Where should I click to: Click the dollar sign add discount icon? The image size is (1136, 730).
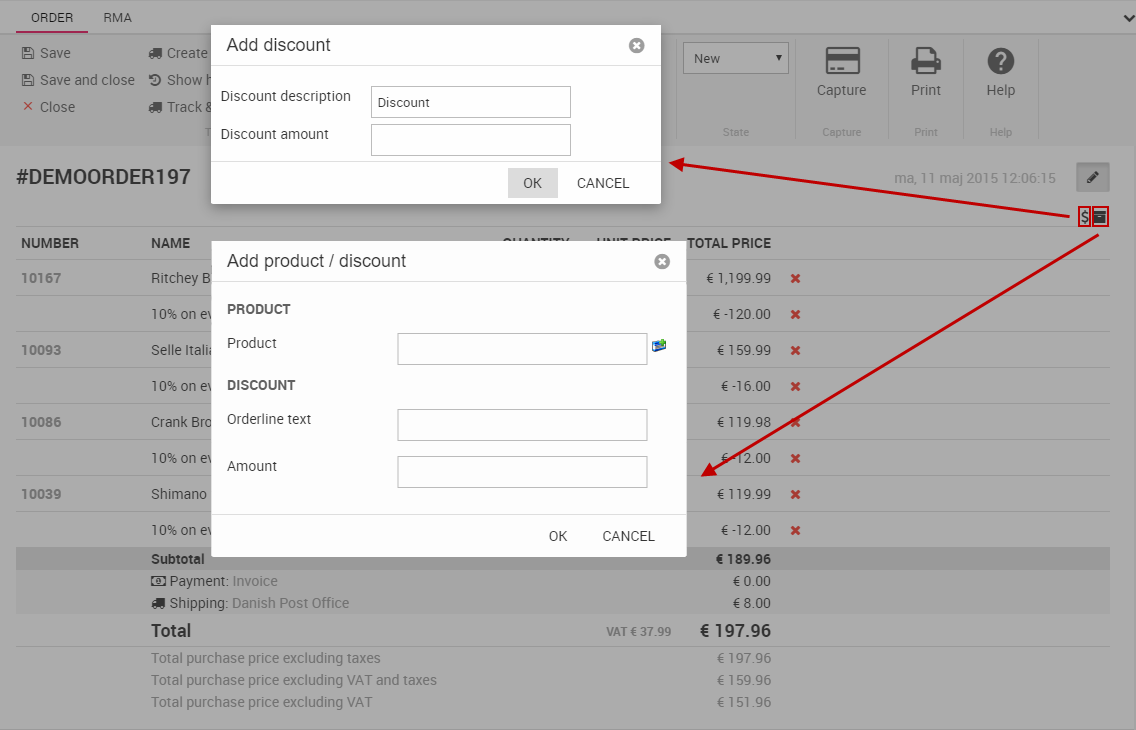pyautogui.click(x=1084, y=216)
